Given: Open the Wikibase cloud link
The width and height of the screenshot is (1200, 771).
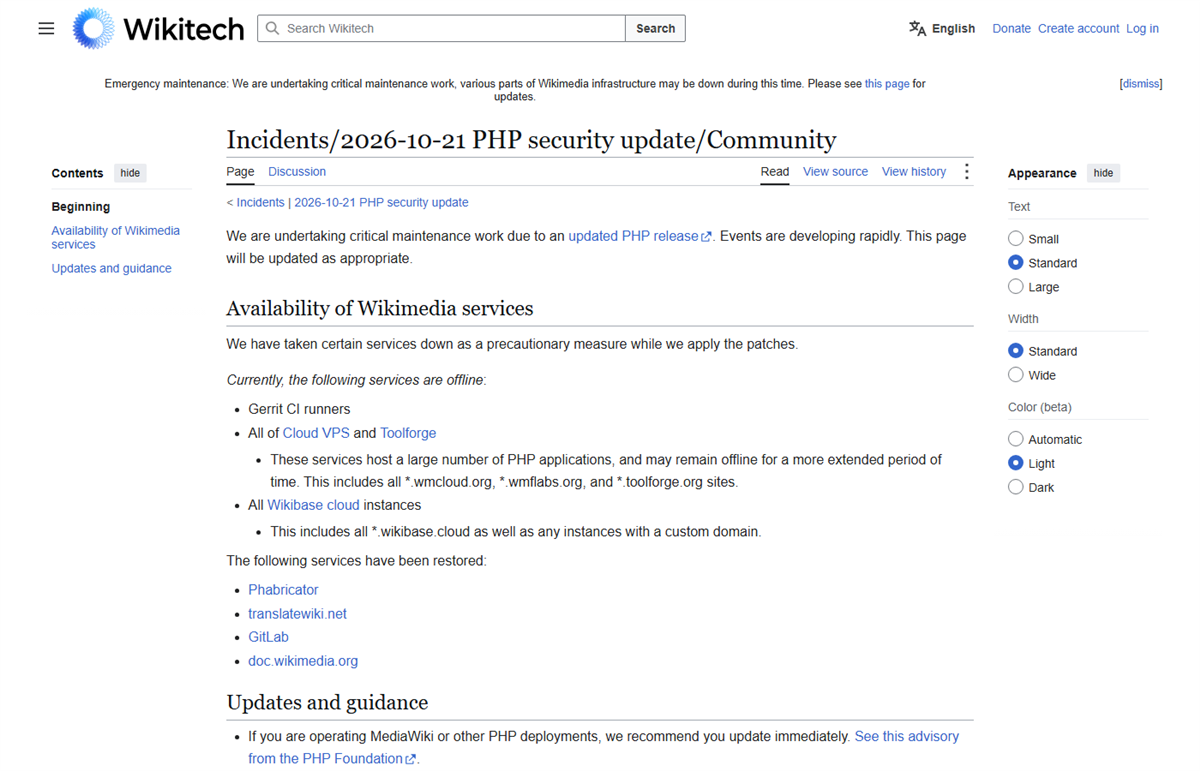Looking at the screenshot, I should pyautogui.click(x=313, y=505).
